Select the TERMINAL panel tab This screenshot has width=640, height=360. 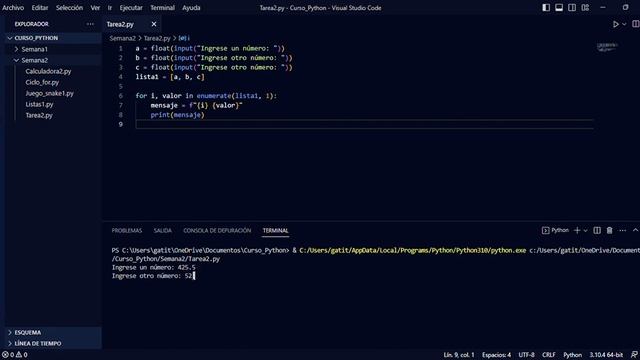[276, 231]
